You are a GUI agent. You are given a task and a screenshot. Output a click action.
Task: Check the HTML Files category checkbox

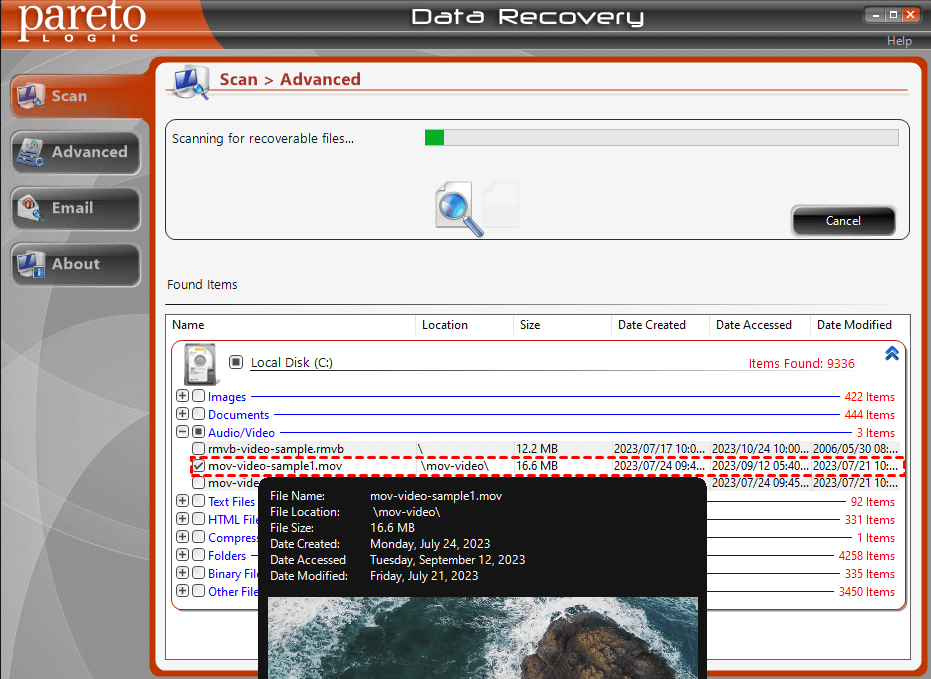(x=198, y=519)
